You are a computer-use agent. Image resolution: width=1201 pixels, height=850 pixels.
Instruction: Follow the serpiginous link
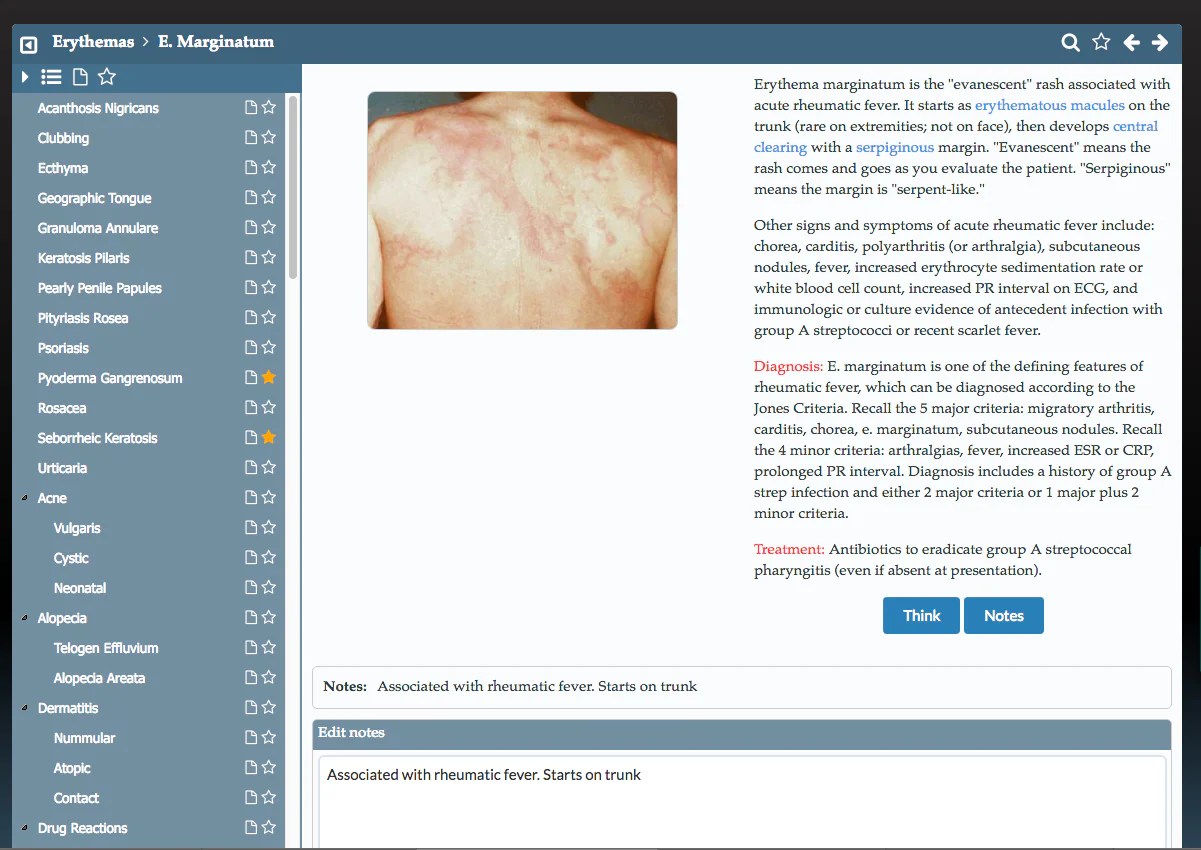pos(895,147)
